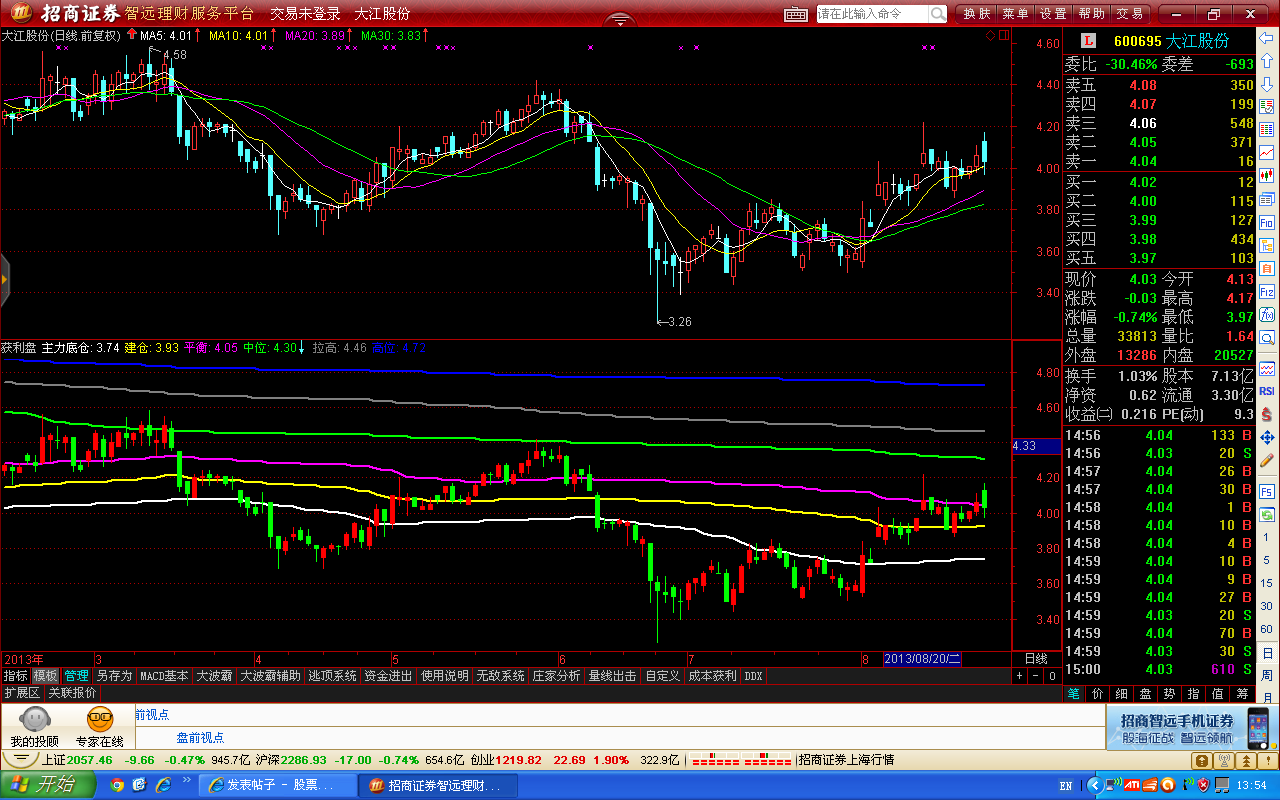Image resolution: width=1280 pixels, height=800 pixels.
Task: Click the red dollar sign icon
Action: (1266, 414)
